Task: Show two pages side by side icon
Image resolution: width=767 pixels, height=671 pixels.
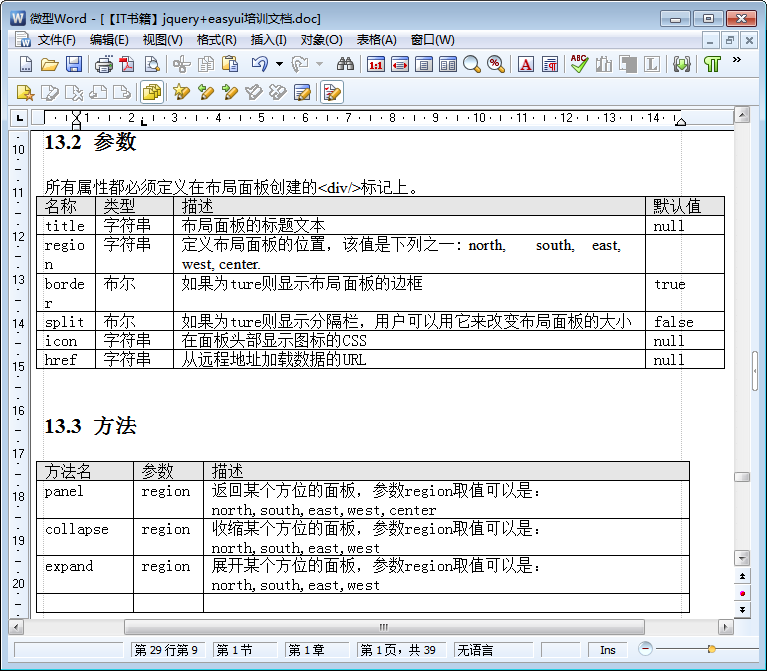Action: (x=448, y=64)
